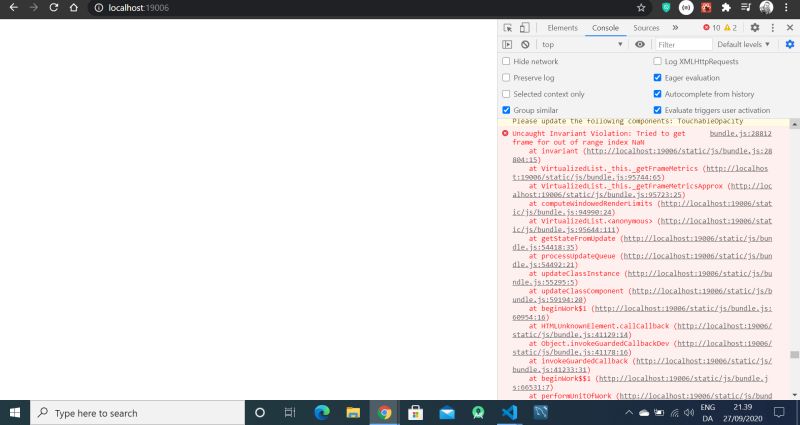Open the Default levels dropdown
The image size is (800, 425).
coord(743,44)
